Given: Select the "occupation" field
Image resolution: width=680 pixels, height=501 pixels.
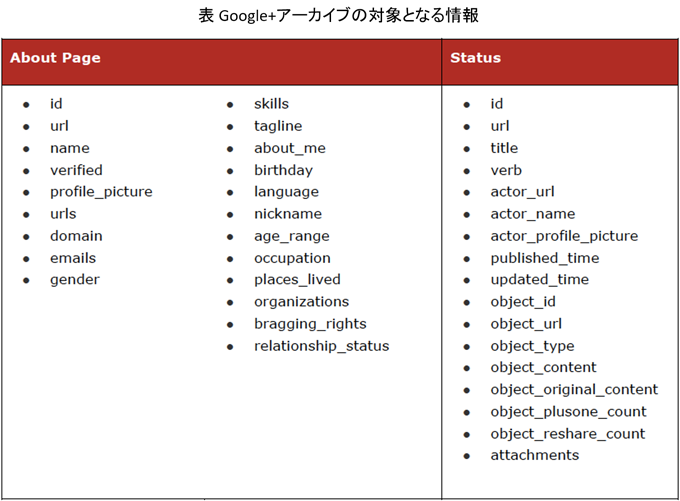Looking at the screenshot, I should click(x=292, y=258).
